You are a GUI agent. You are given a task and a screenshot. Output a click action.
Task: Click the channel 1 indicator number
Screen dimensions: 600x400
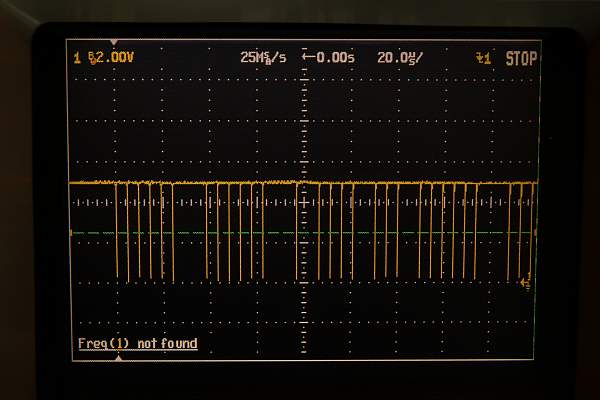pyautogui.click(x=76, y=58)
